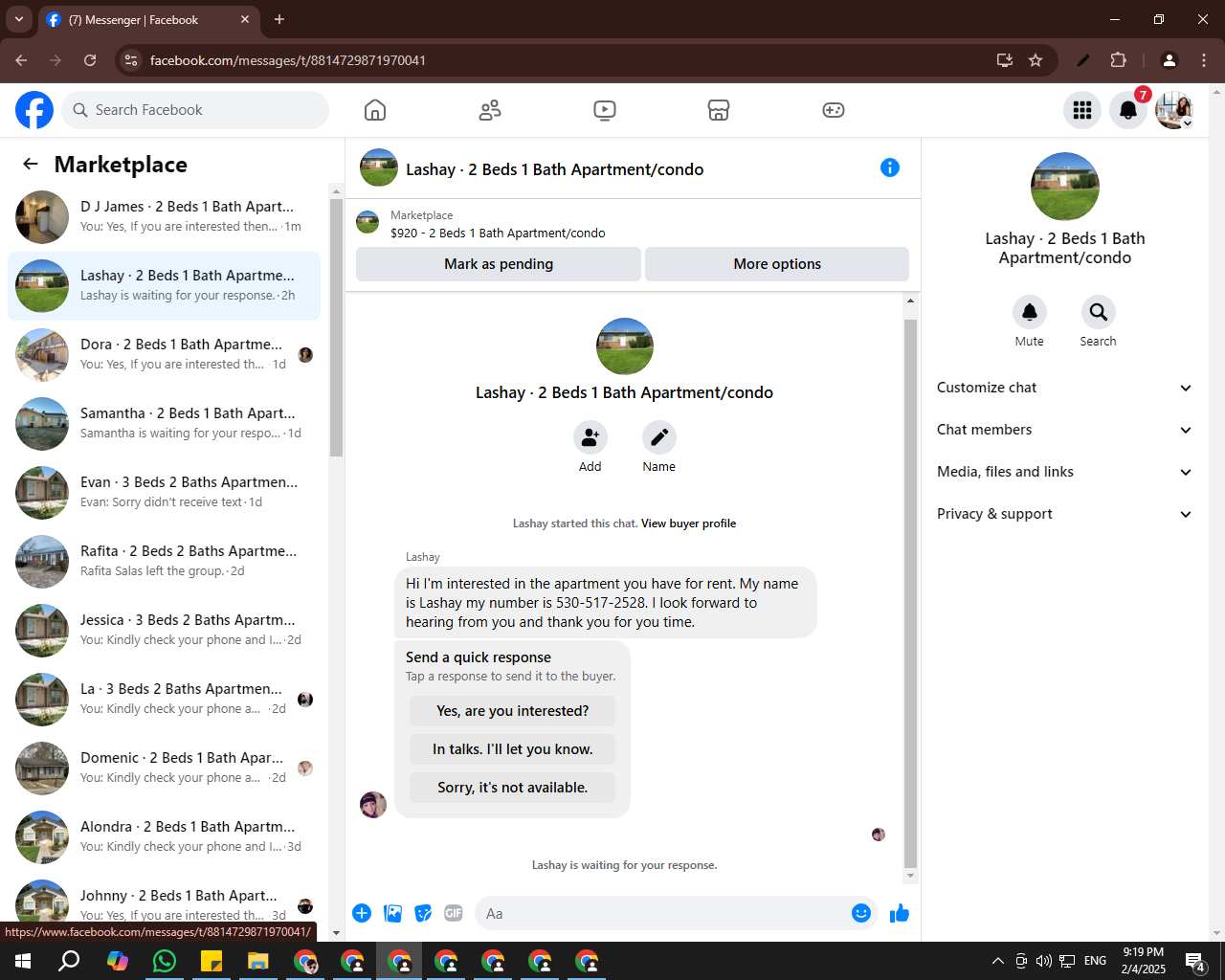The height and width of the screenshot is (980, 1225).
Task: Open more actions plus icon
Action: (362, 913)
